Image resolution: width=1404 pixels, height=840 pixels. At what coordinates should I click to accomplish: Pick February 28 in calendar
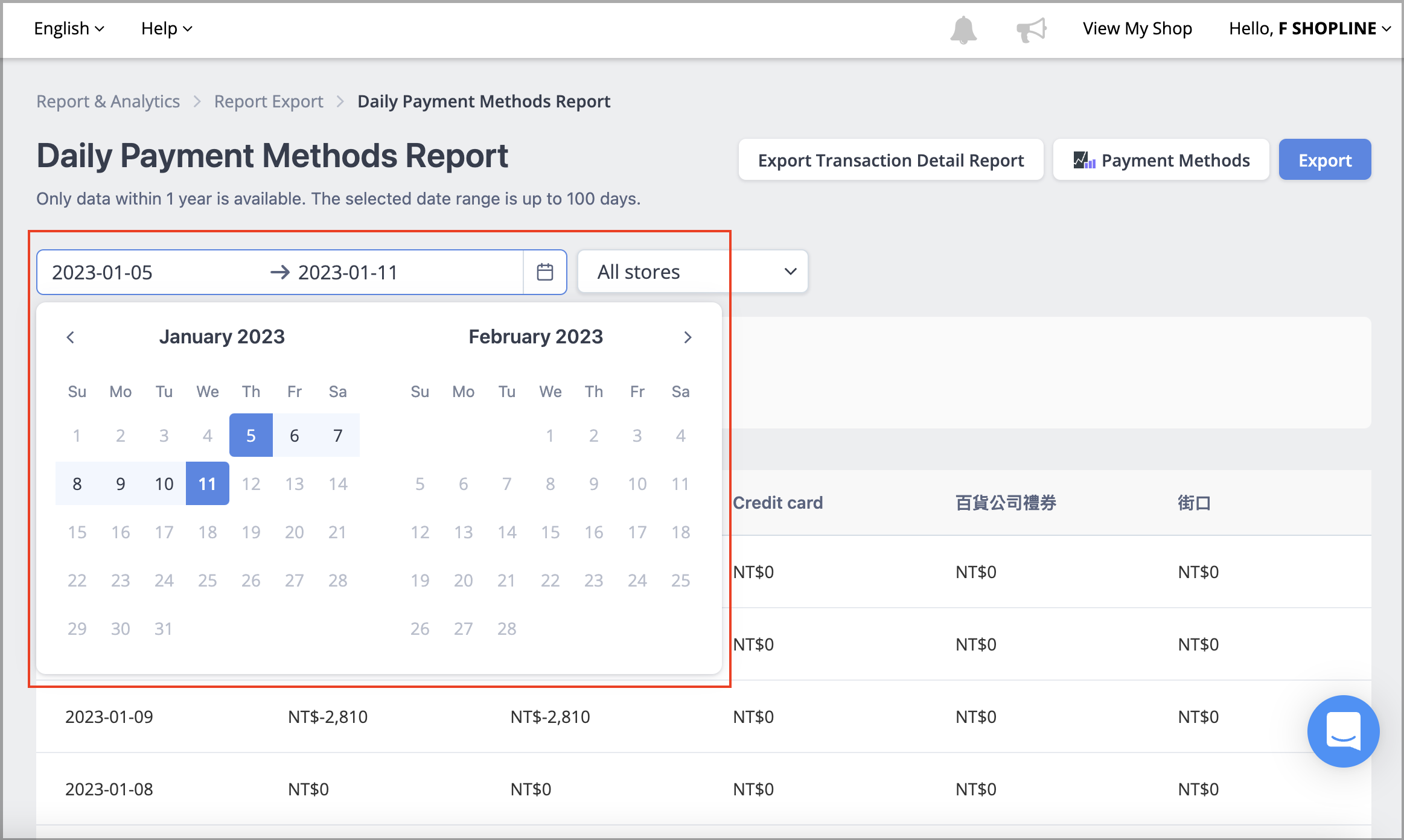point(507,628)
